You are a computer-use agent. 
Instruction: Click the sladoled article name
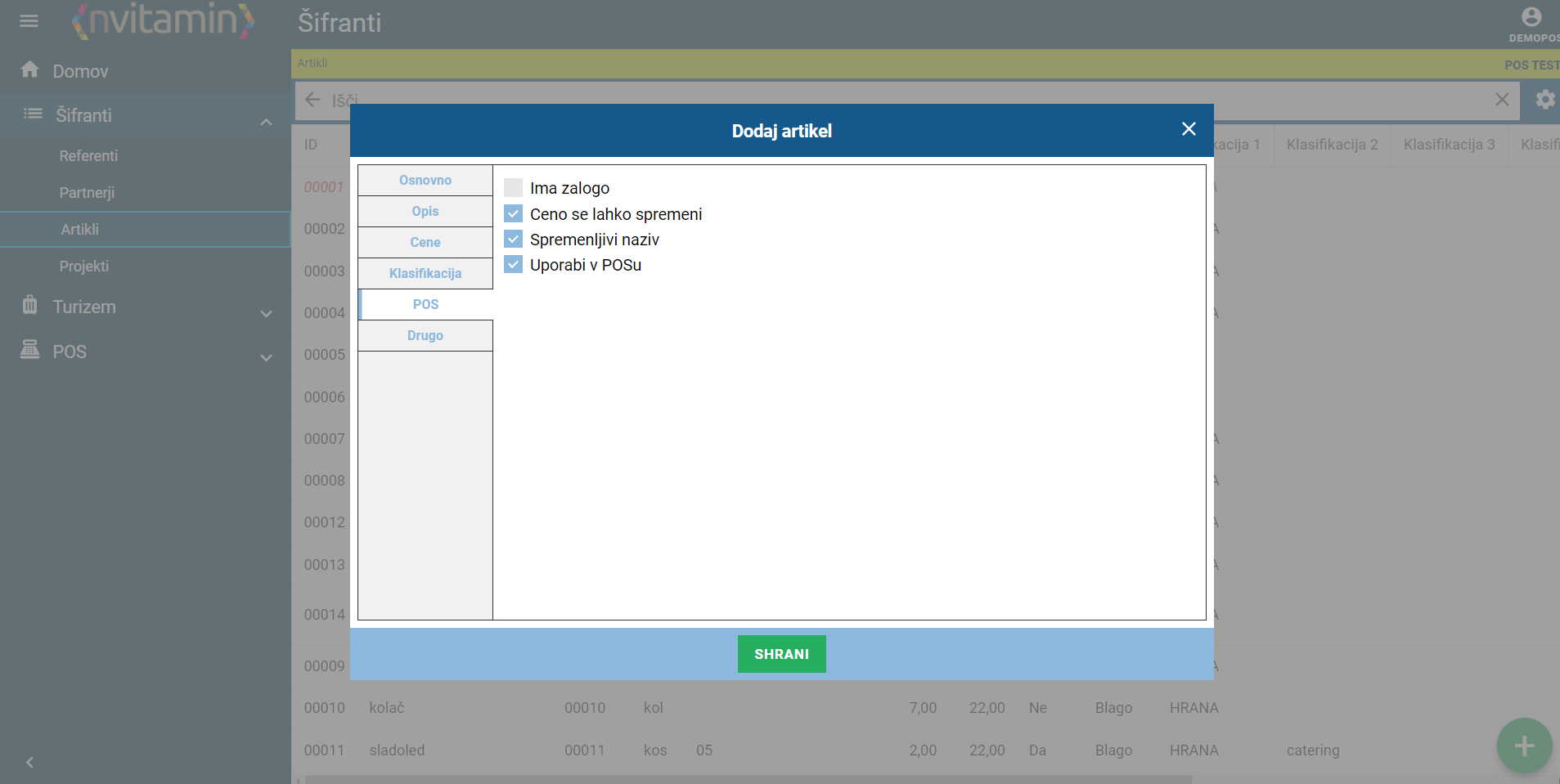click(397, 750)
